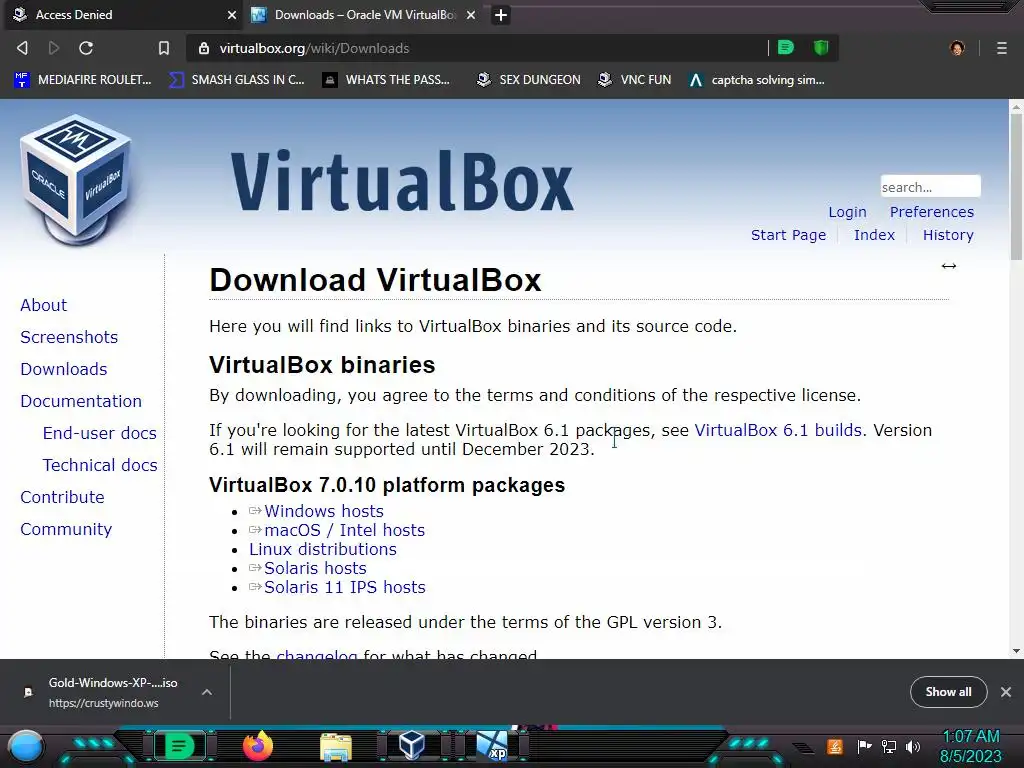Click the VirtualBox cube logo
The height and width of the screenshot is (768, 1024).
(76, 180)
